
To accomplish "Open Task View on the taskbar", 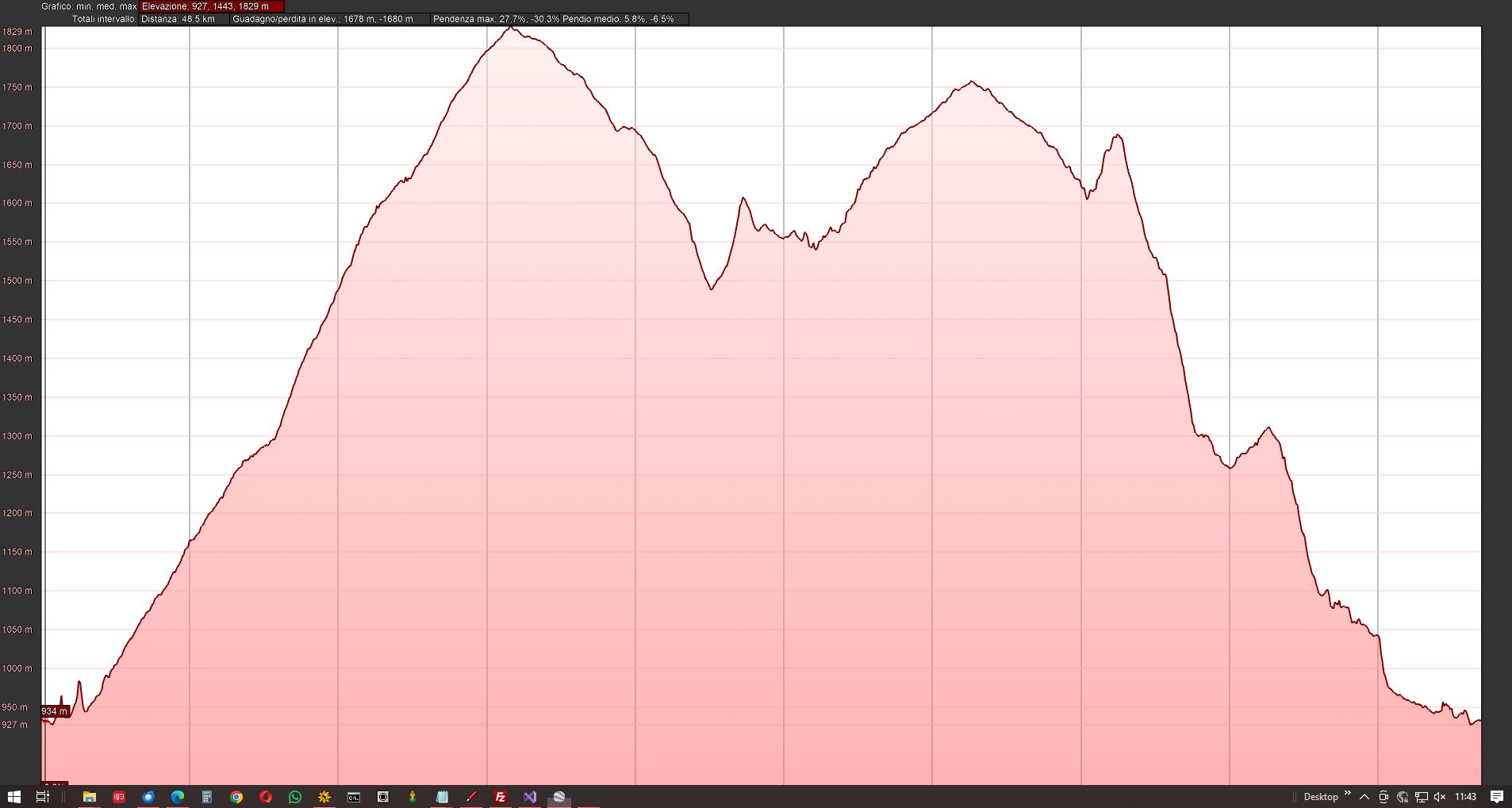I will tap(43, 797).
